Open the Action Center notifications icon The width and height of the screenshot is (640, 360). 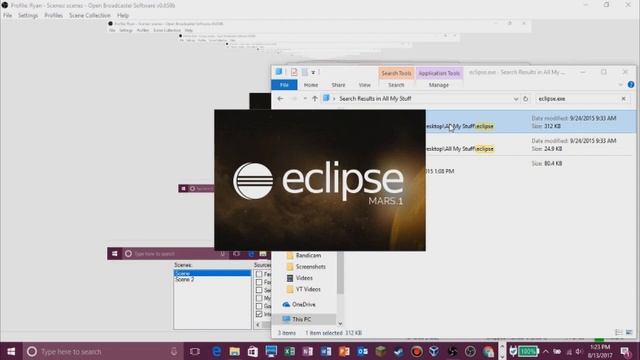(x=625, y=351)
